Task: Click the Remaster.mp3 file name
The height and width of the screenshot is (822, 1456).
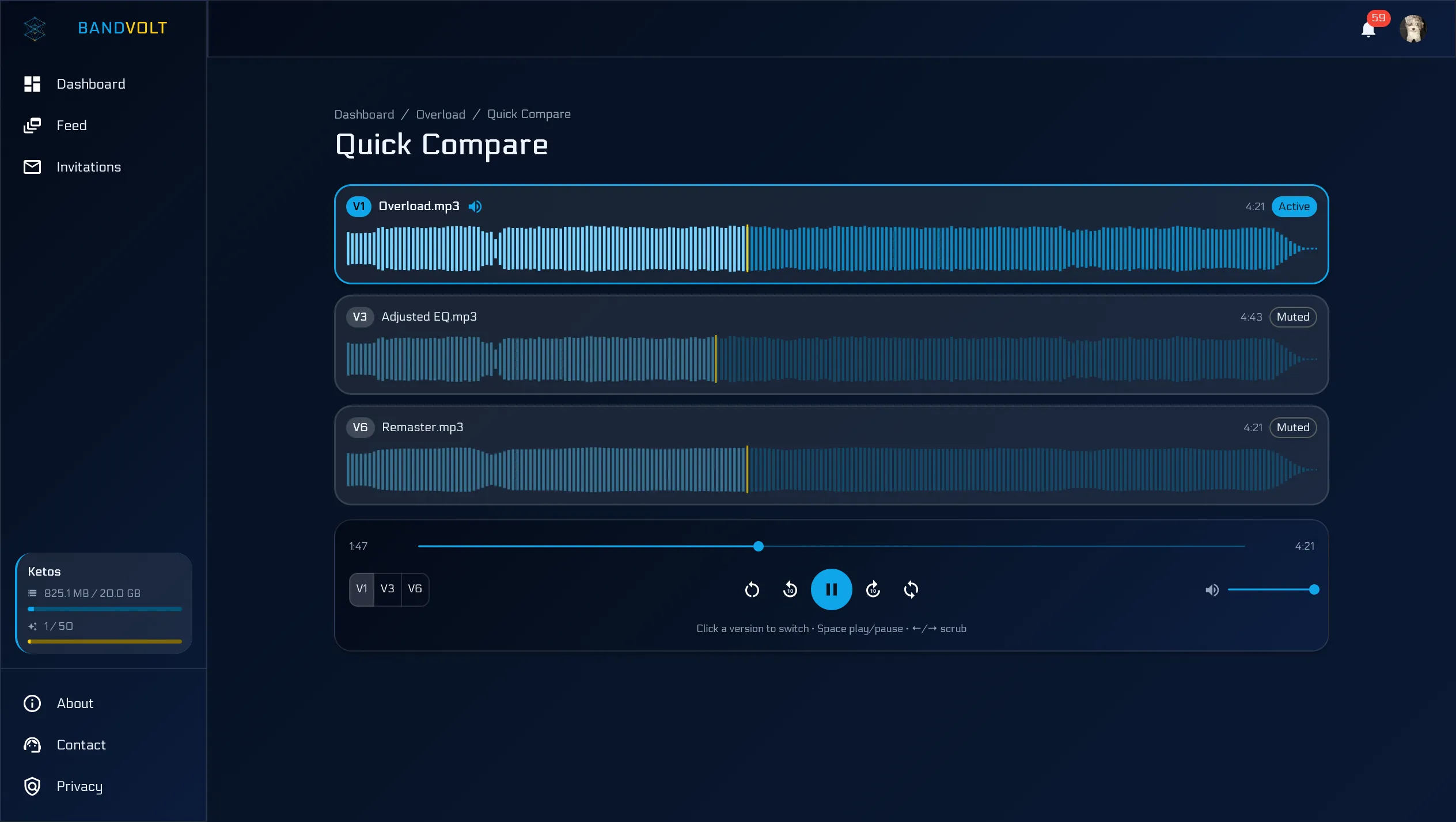Action: [422, 427]
